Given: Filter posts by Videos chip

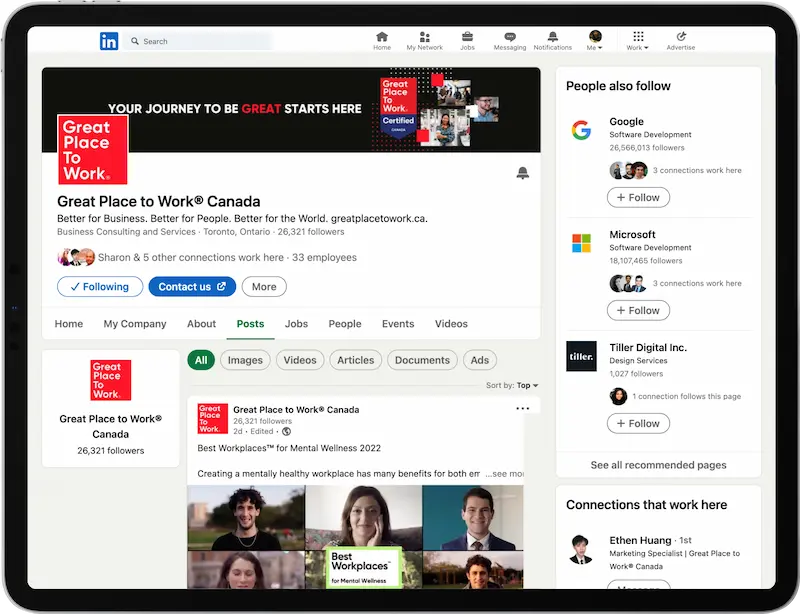Looking at the screenshot, I should [x=300, y=360].
